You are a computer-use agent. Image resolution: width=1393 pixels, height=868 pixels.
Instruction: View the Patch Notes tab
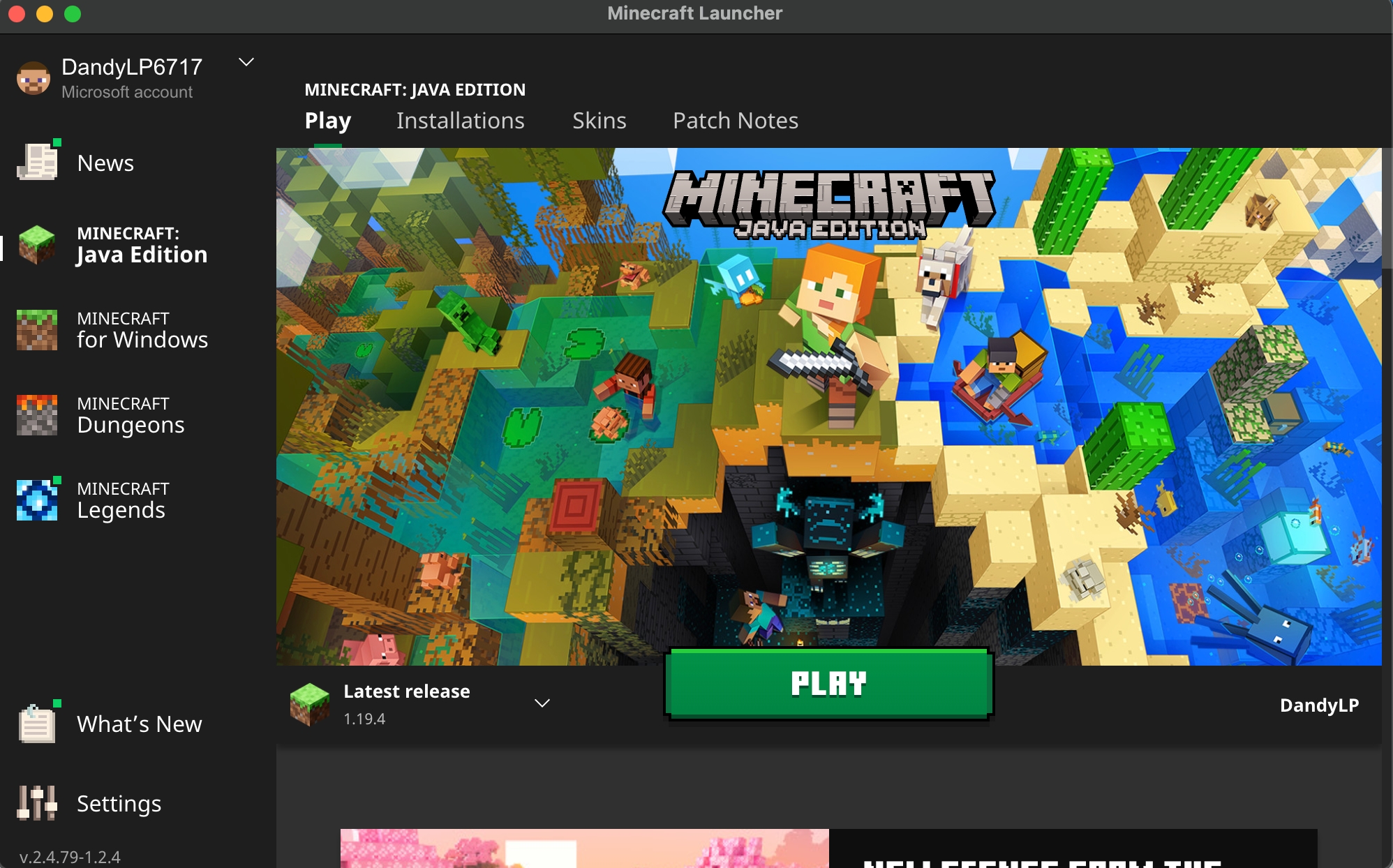tap(735, 121)
